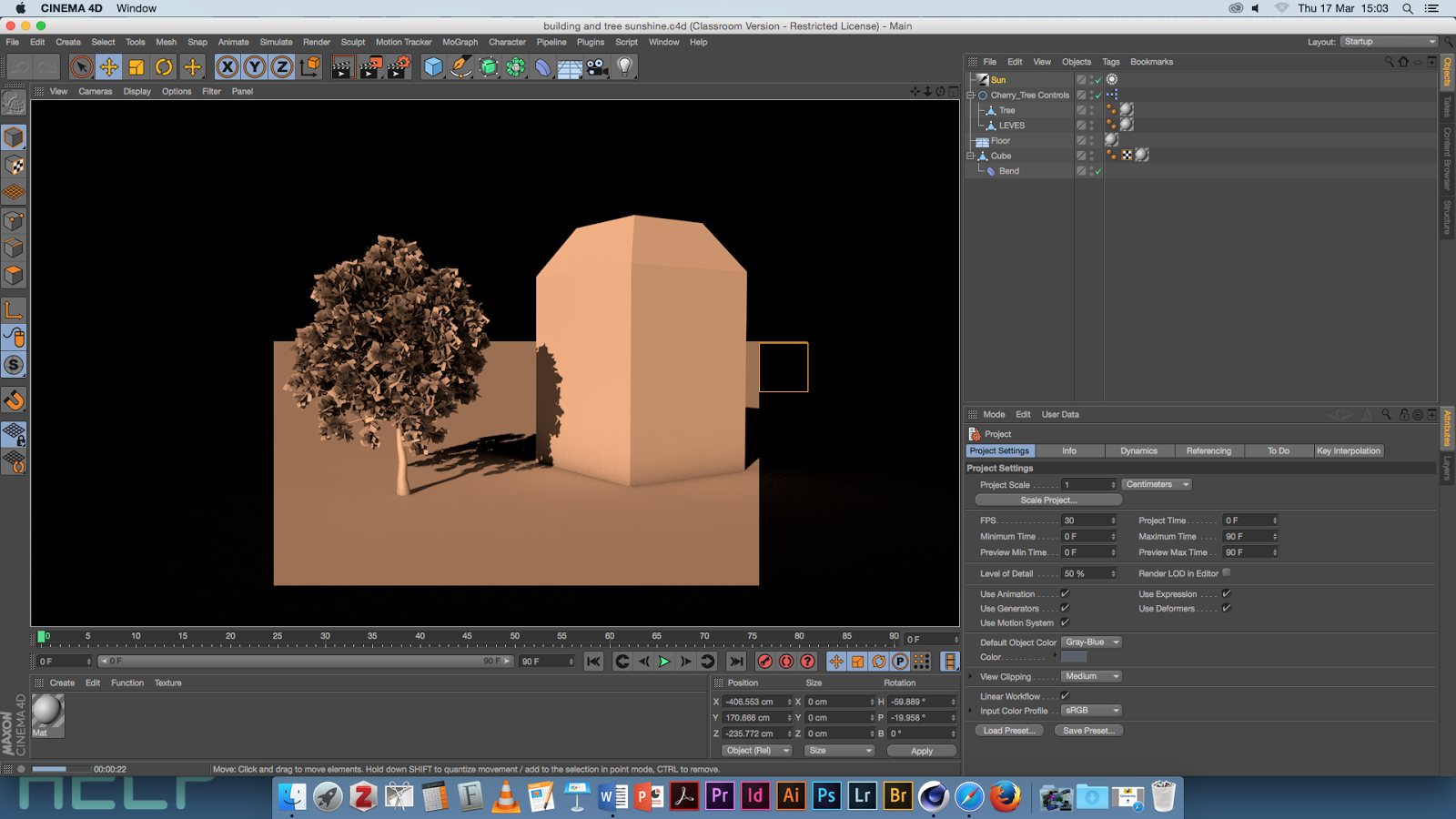The image size is (1456, 819).
Task: Enable Render LOD in Editor checkbox
Action: [1227, 572]
